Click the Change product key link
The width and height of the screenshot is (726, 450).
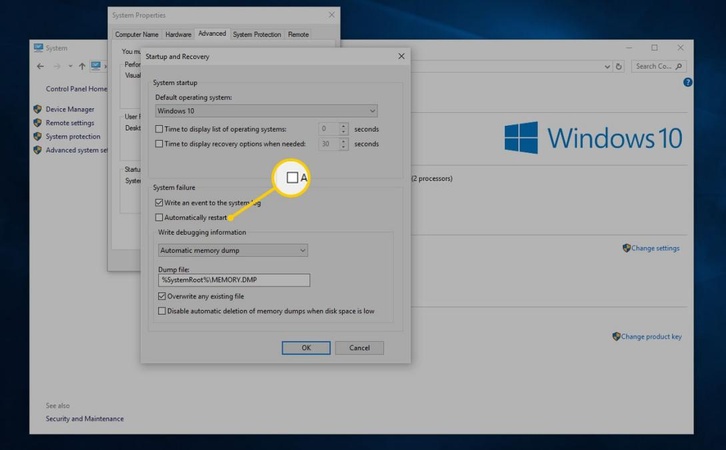[x=651, y=337]
